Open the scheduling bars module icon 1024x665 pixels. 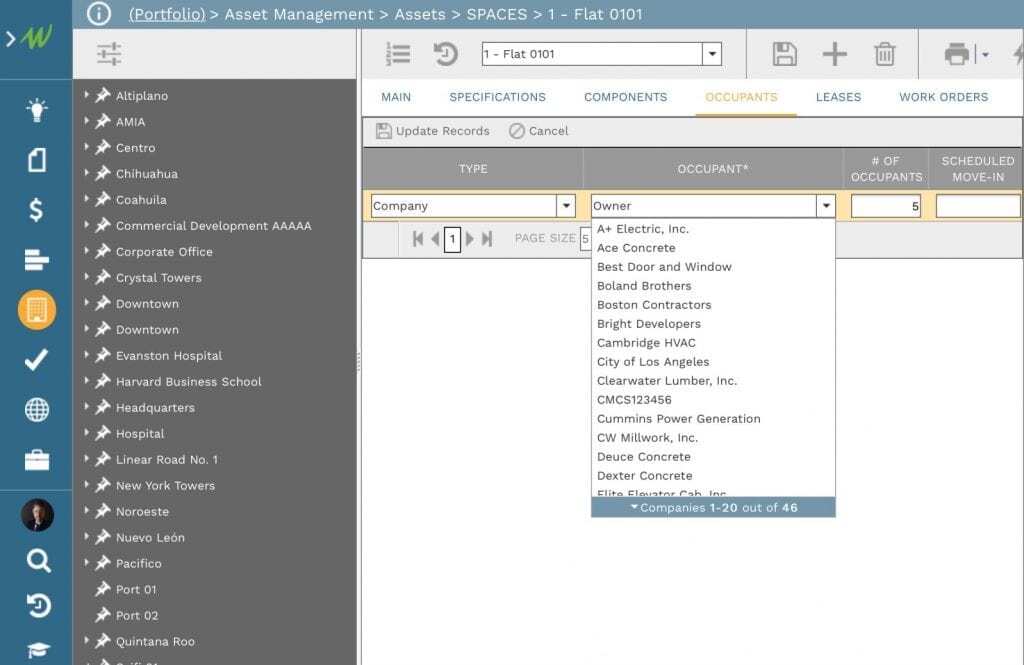37,259
